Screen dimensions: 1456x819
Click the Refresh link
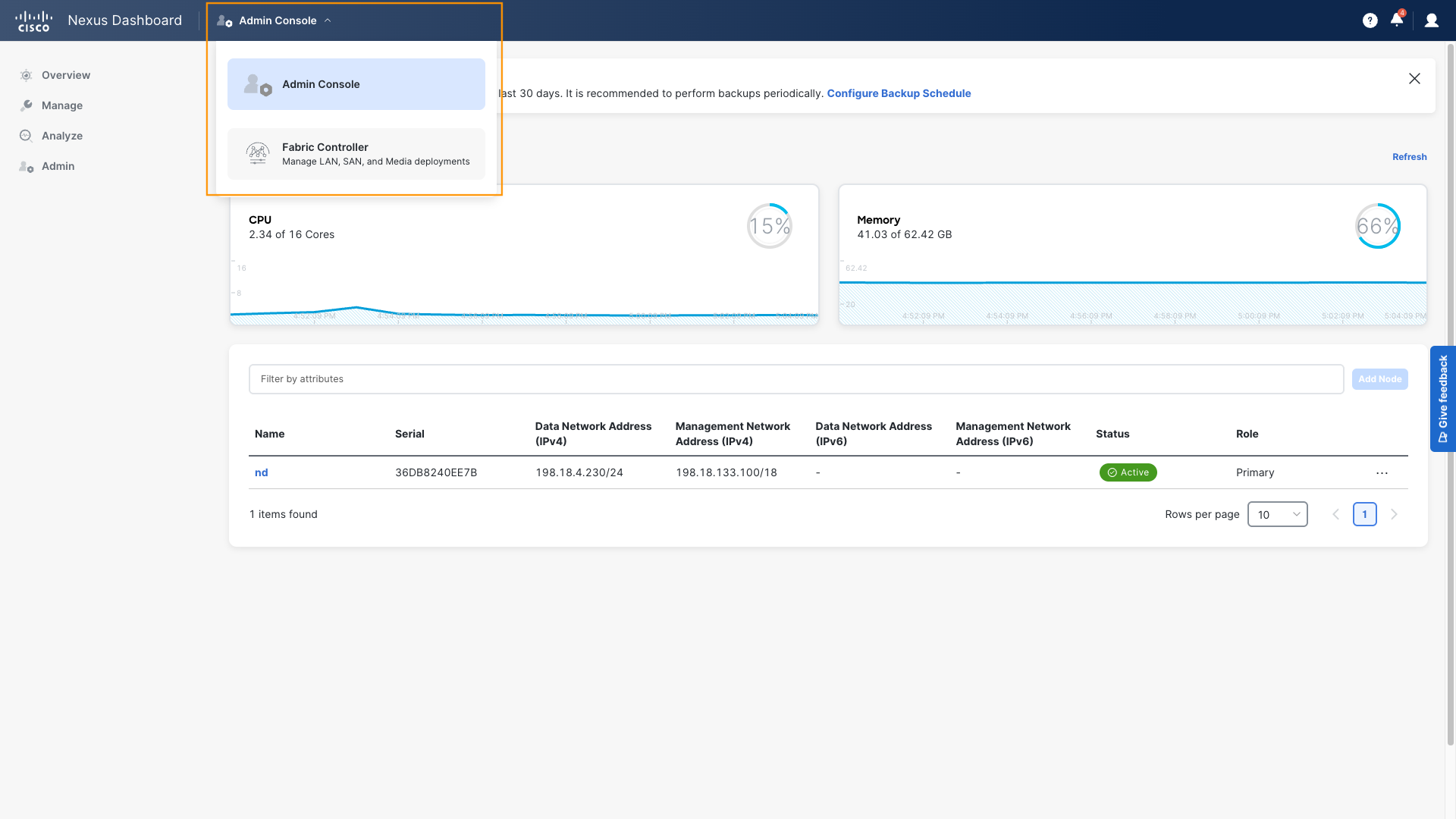(x=1410, y=157)
